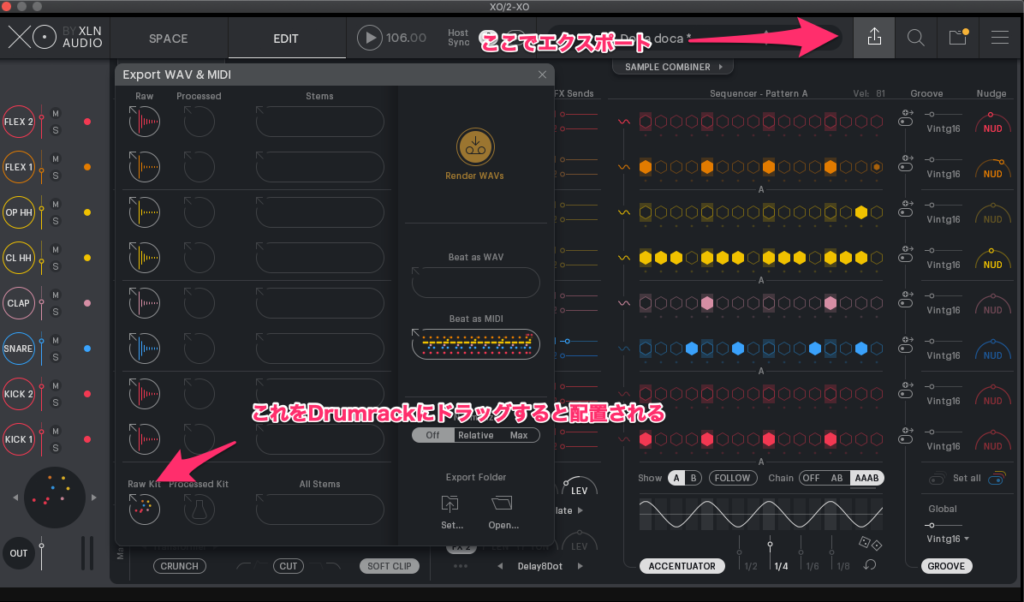Click the Raw Kit export icon
This screenshot has height=602, width=1024.
(x=144, y=509)
